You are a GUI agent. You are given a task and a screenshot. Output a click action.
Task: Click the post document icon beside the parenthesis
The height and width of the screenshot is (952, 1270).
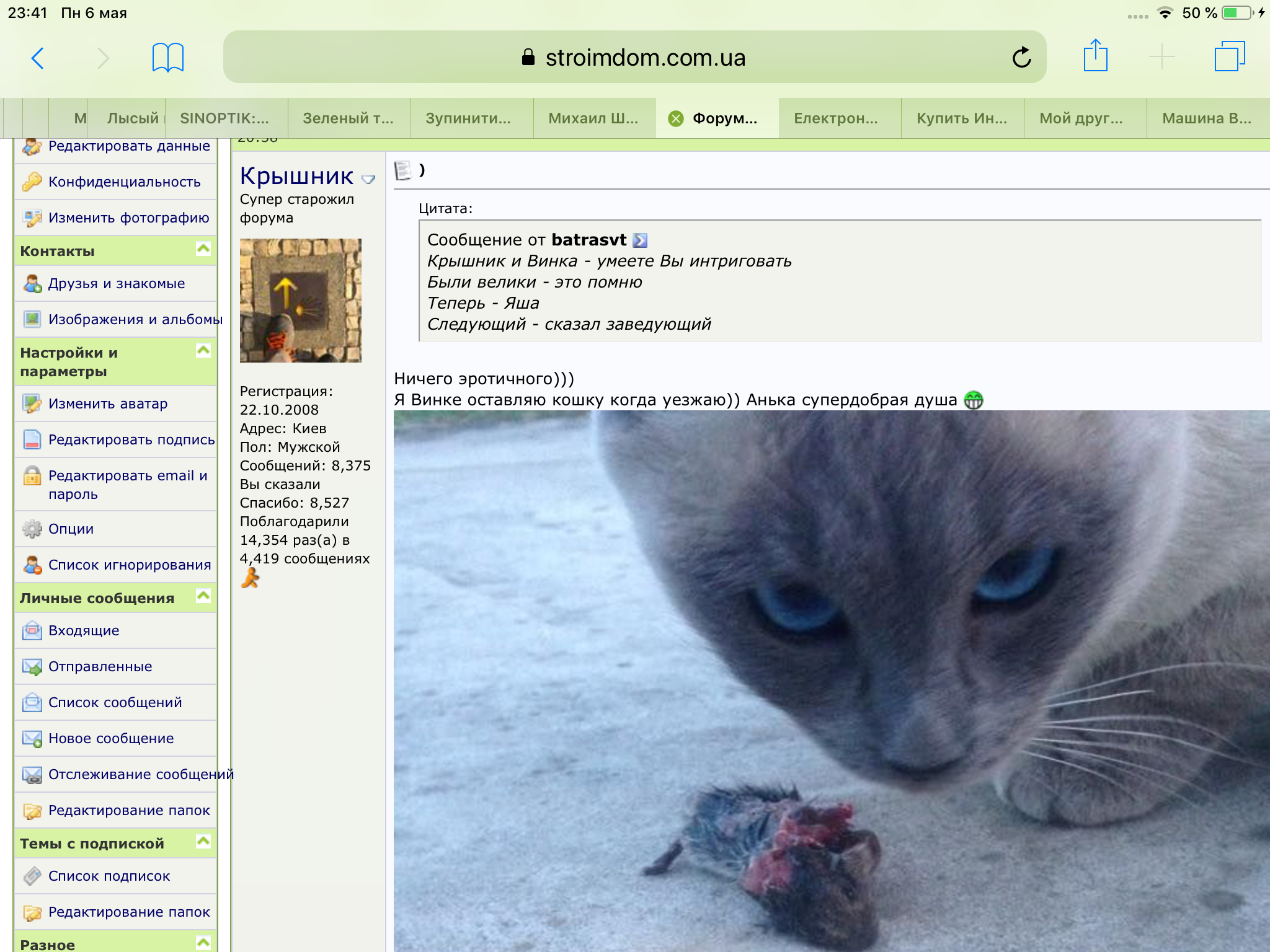[x=402, y=170]
